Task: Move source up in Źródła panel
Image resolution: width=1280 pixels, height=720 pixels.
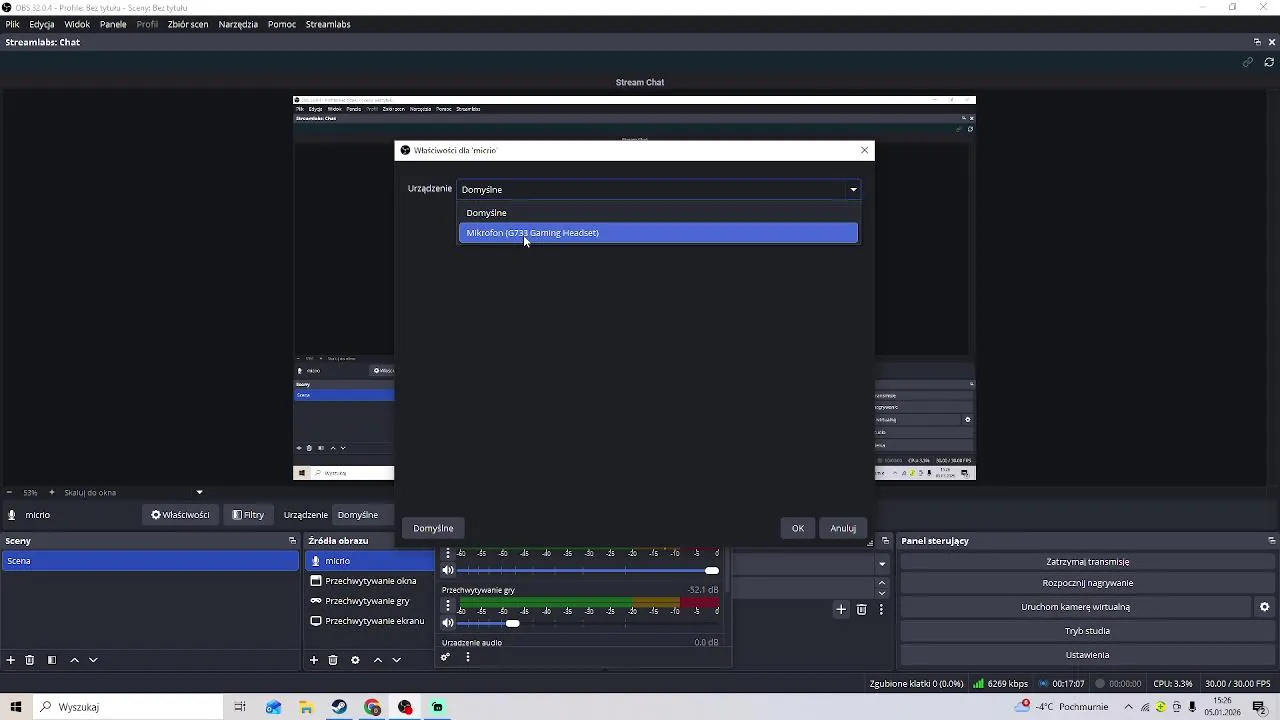Action: point(377,660)
